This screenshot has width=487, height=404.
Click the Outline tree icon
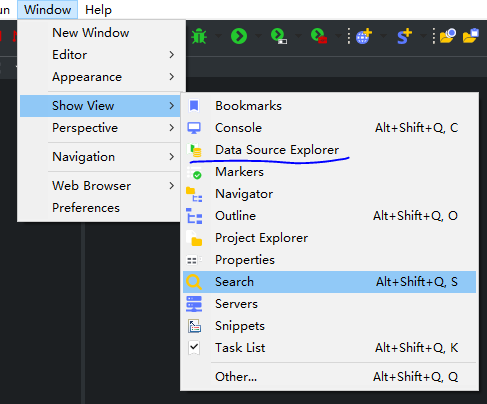point(194,216)
